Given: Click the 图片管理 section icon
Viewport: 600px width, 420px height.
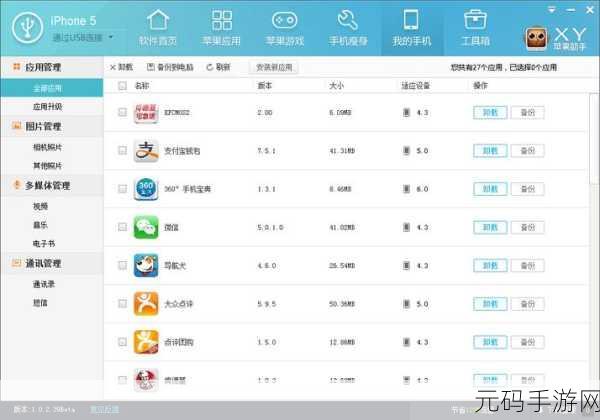Looking at the screenshot, I should [x=16, y=125].
